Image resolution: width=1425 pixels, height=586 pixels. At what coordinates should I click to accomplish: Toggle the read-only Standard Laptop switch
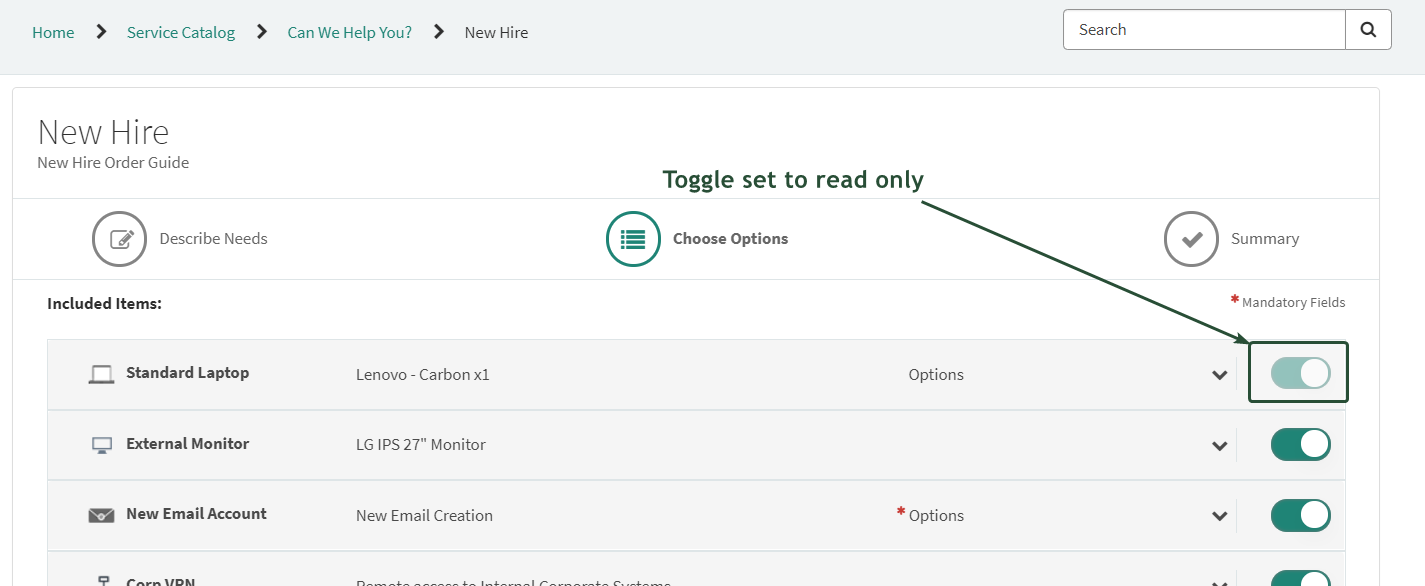(x=1298, y=372)
